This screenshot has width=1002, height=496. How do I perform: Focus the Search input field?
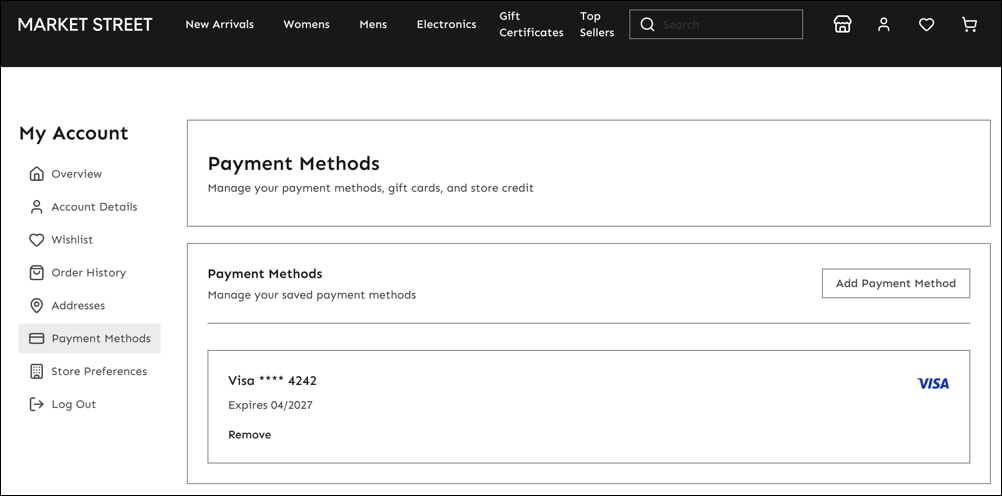pyautogui.click(x=716, y=24)
